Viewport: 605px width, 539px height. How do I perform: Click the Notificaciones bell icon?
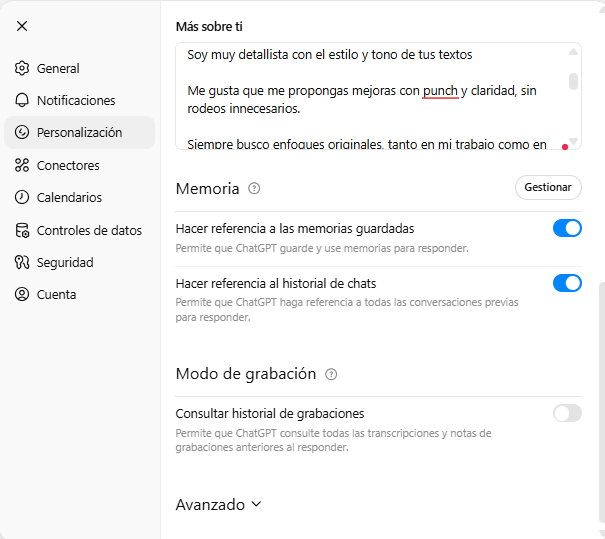pos(22,101)
